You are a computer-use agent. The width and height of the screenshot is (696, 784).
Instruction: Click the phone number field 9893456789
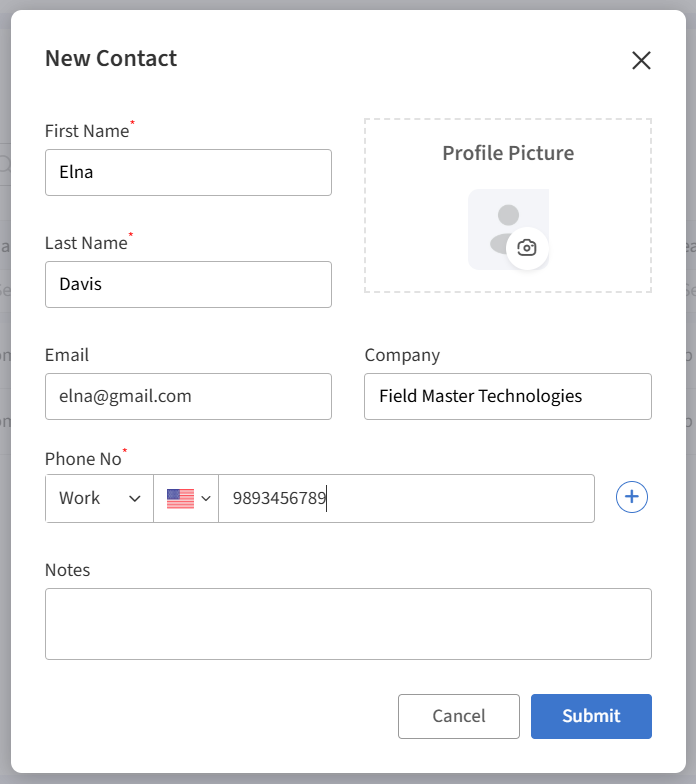[405, 498]
